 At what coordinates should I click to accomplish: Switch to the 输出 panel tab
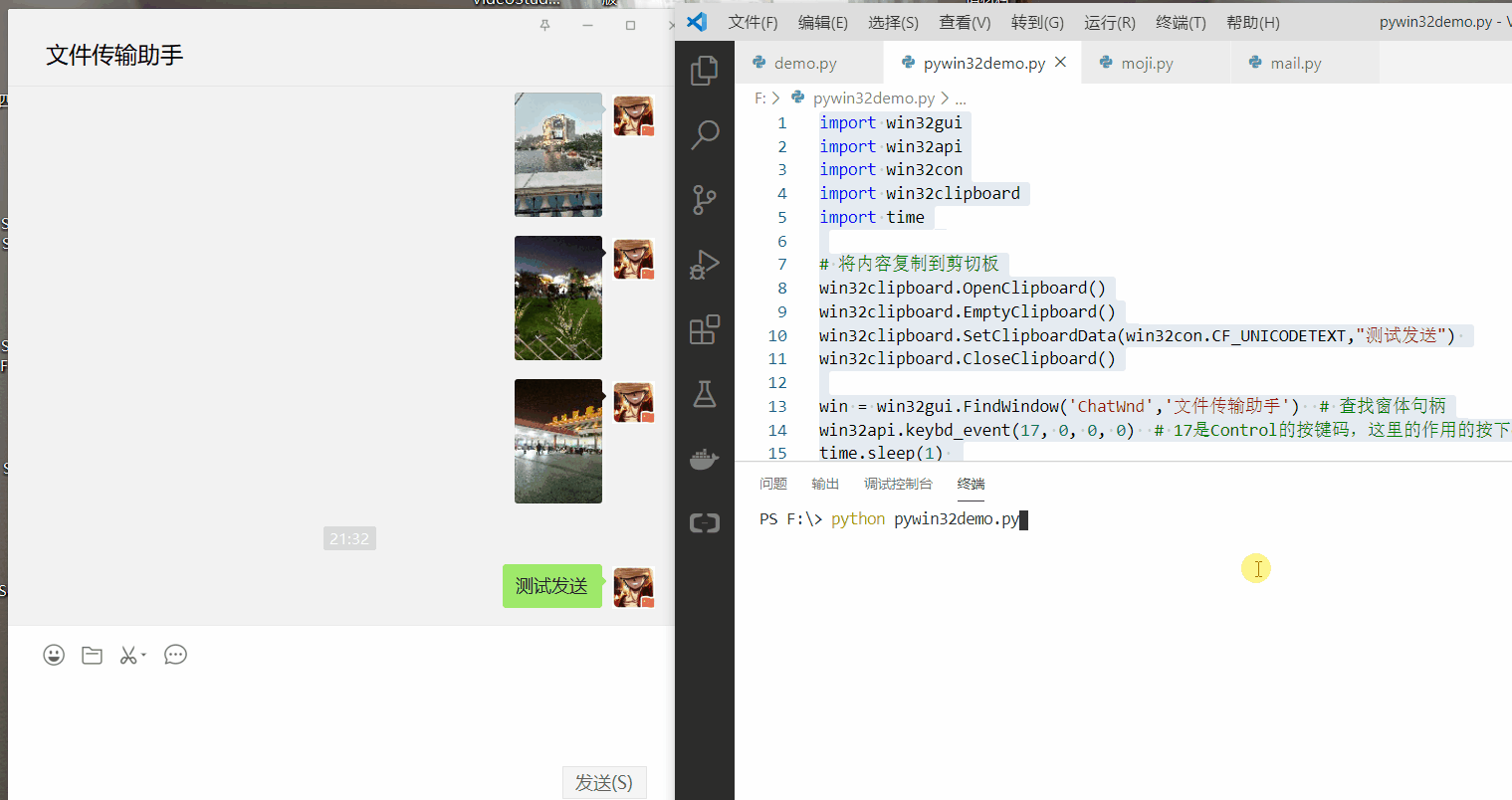pyautogui.click(x=825, y=484)
